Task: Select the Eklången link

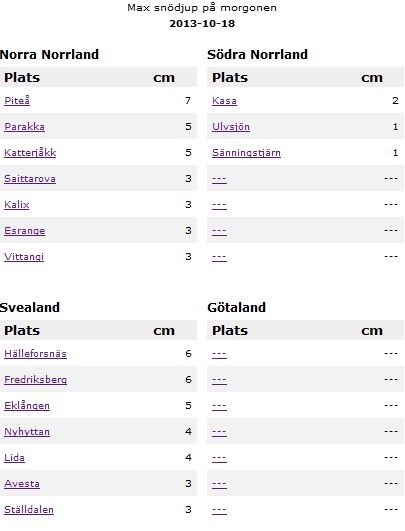Action: tap(27, 406)
